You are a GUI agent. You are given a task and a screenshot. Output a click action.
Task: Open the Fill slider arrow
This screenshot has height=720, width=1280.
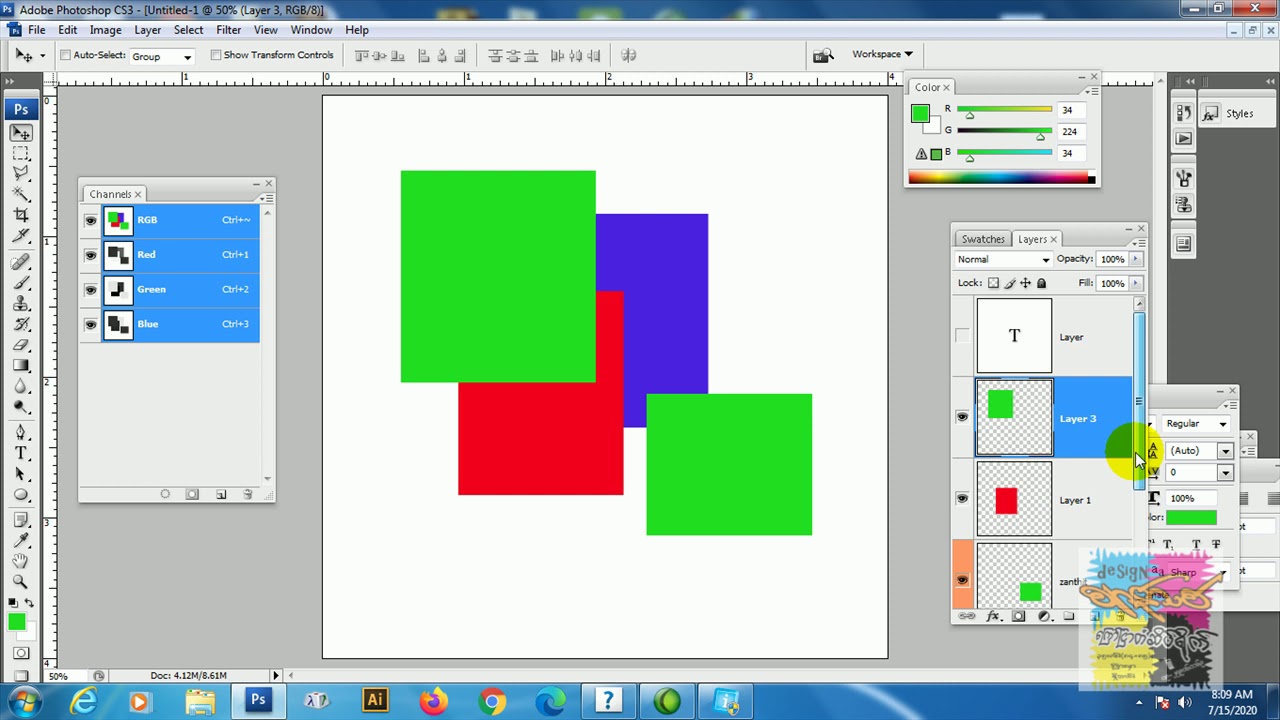(1136, 283)
